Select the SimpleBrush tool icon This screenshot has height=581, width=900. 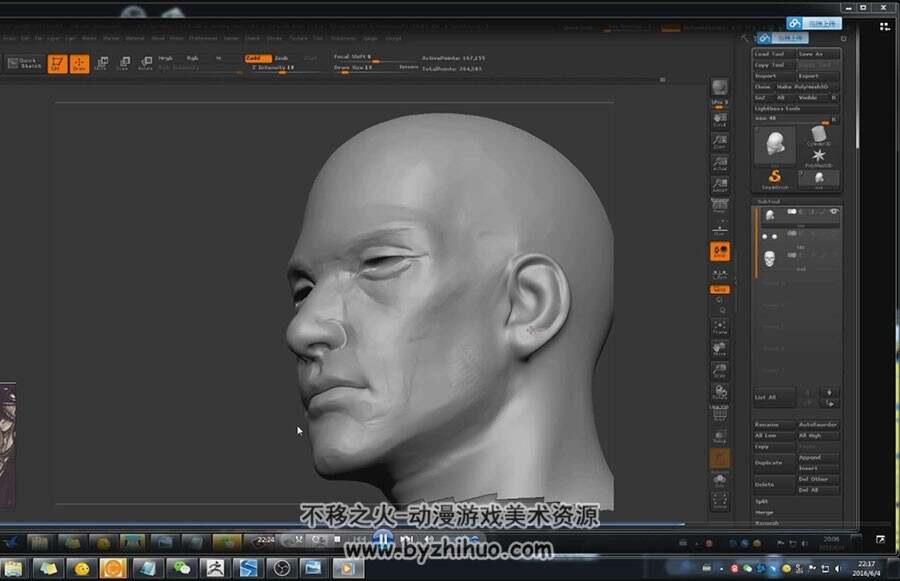coord(775,179)
